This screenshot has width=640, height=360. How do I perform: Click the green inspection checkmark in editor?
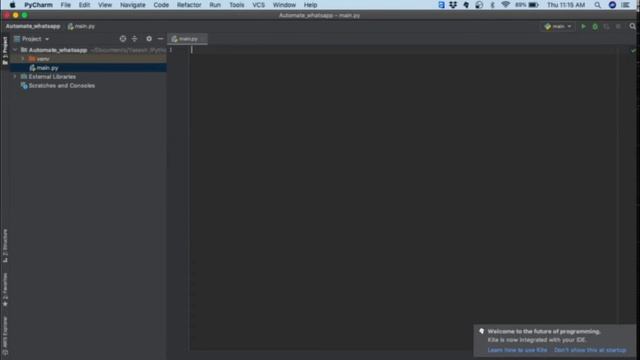tap(633, 51)
